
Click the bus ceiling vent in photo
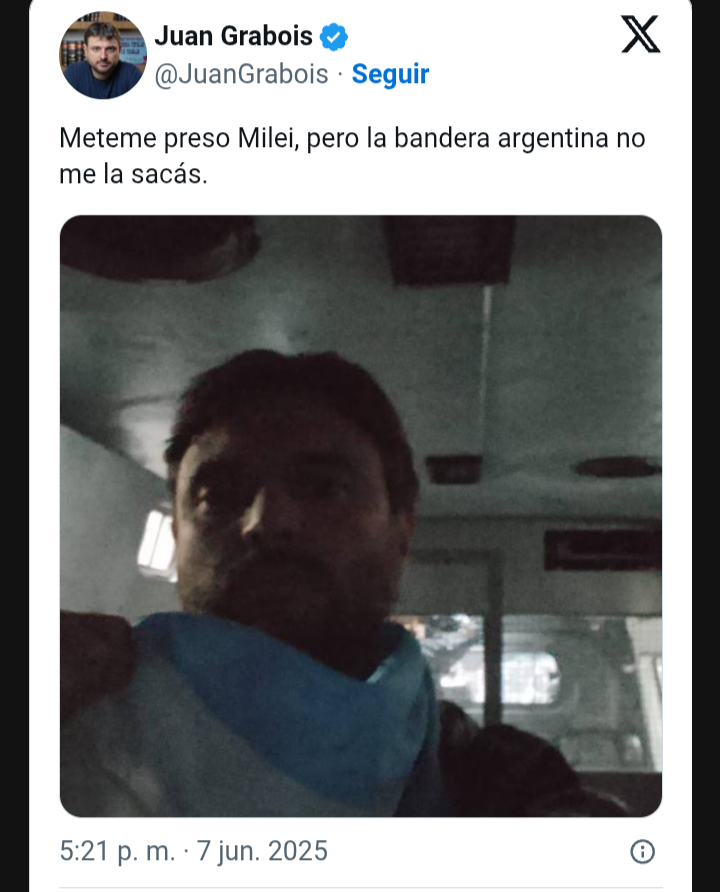tap(451, 249)
